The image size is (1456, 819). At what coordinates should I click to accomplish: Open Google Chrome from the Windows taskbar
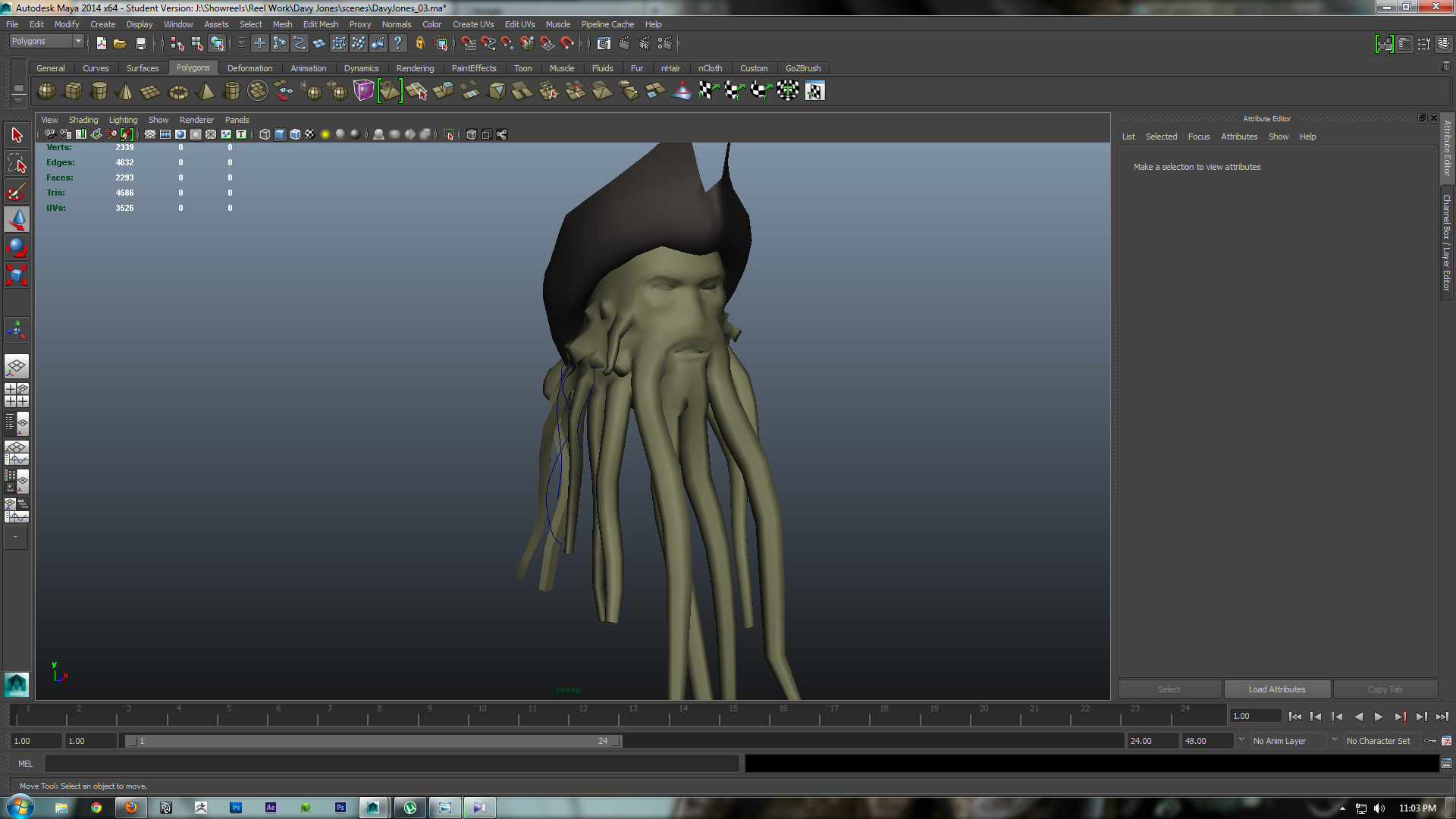[96, 808]
